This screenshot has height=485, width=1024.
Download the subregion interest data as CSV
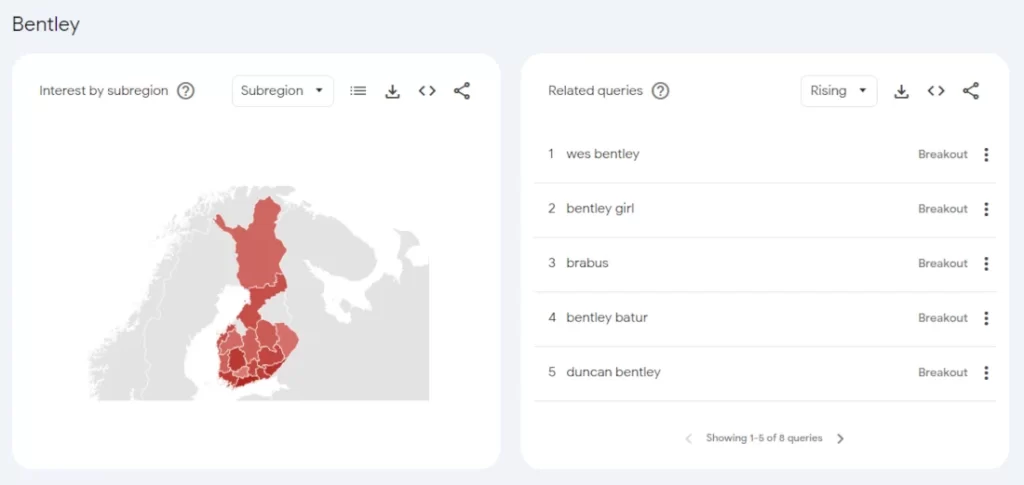pyautogui.click(x=393, y=91)
